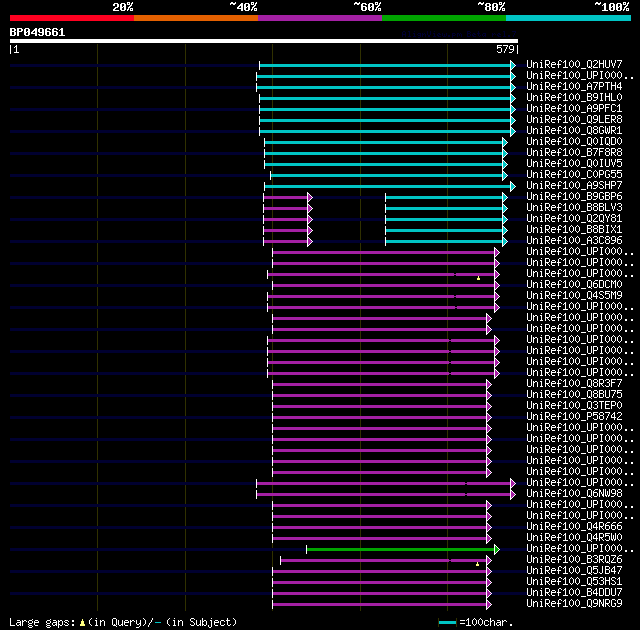The width and height of the screenshot is (640, 630).
Task: Click the orange ~40% identity legend segment
Action: [196, 18]
